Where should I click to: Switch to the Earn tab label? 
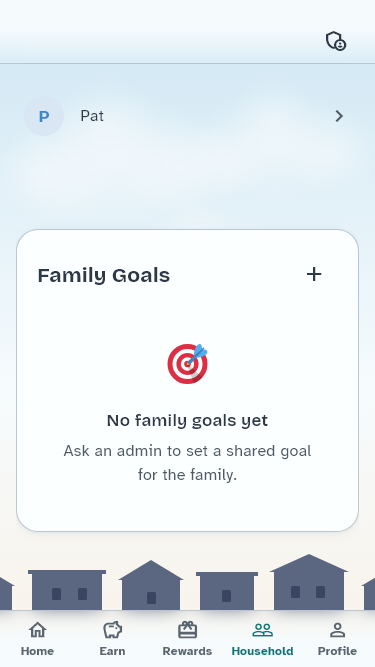click(112, 651)
